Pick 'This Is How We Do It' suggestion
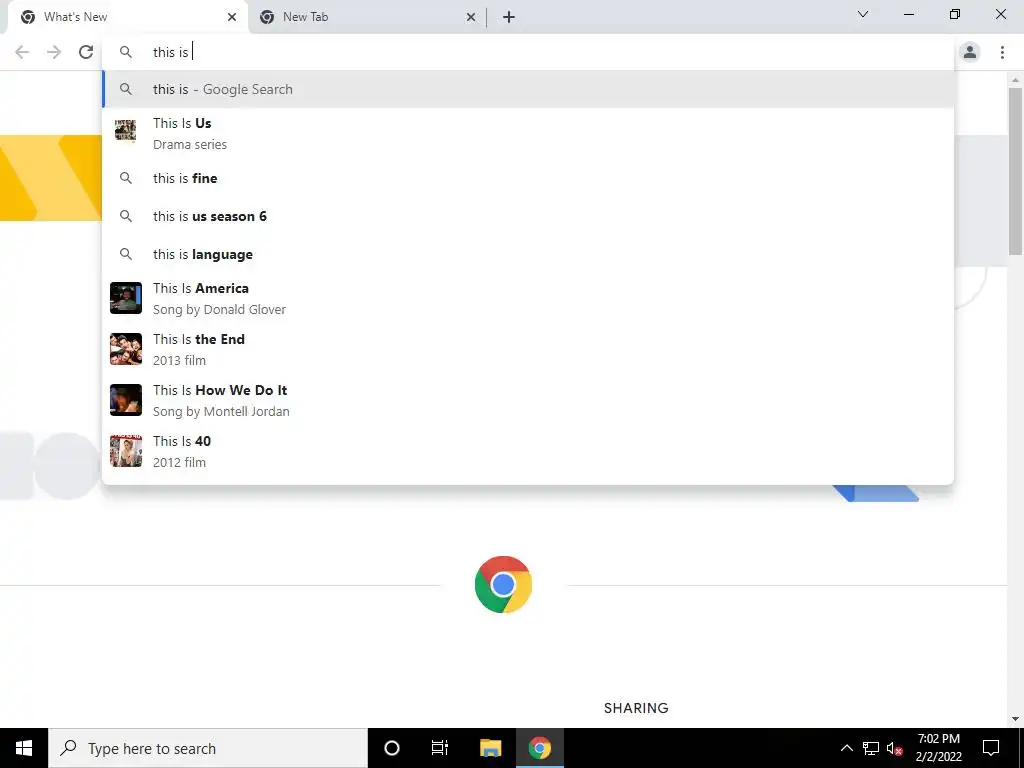This screenshot has width=1024, height=768. click(x=528, y=400)
